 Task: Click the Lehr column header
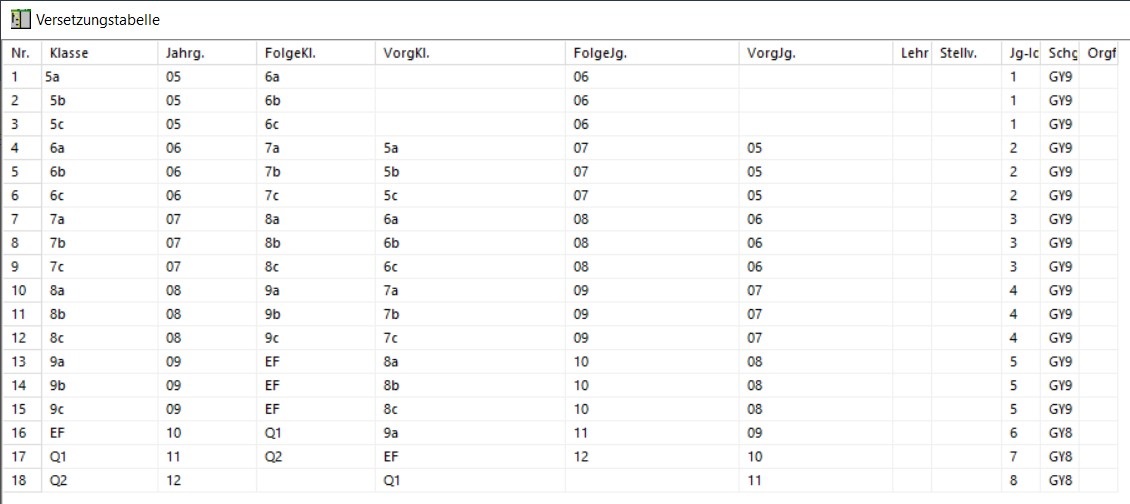(912, 53)
